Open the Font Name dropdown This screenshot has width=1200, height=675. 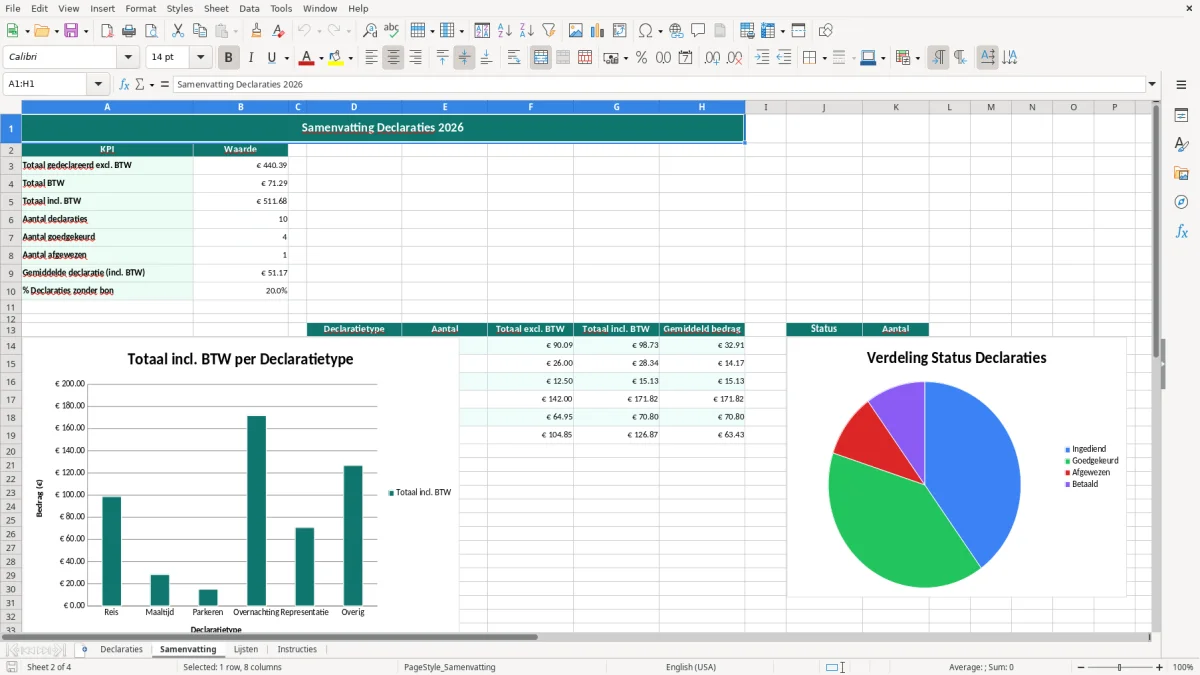click(x=127, y=58)
